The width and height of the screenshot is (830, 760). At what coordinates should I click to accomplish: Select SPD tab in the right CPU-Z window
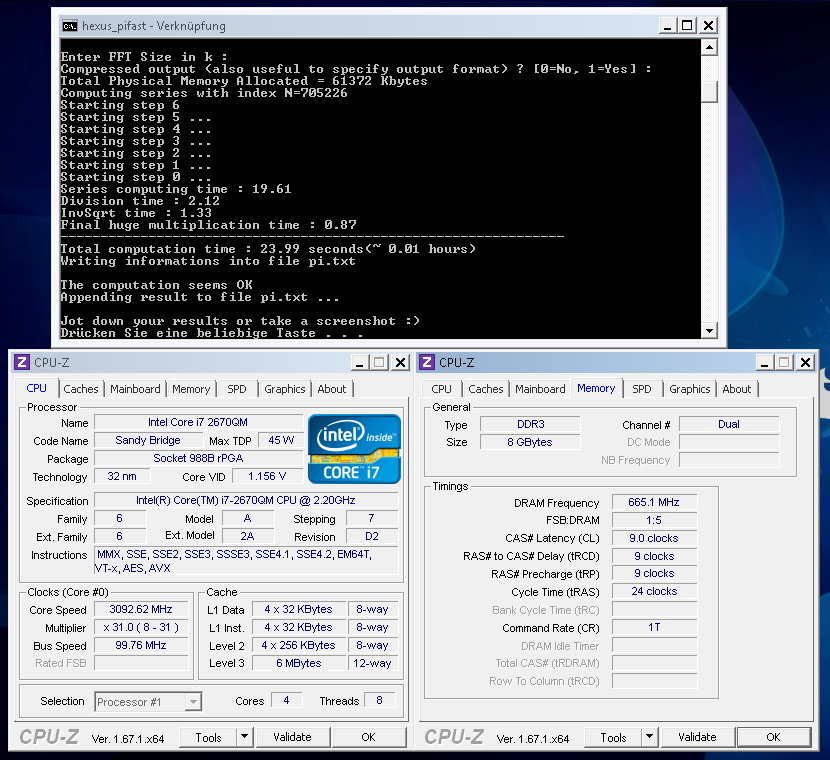tap(642, 389)
